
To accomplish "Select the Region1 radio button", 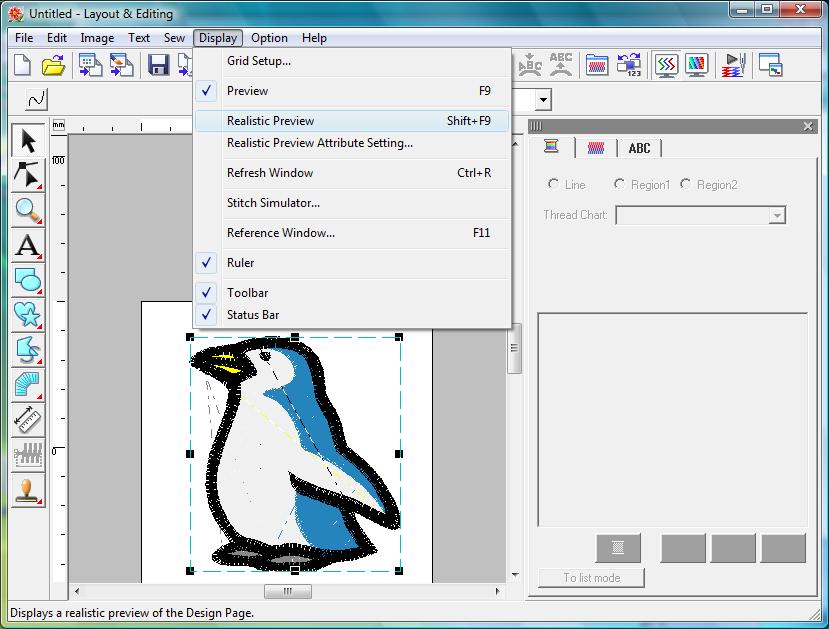I will click(619, 184).
